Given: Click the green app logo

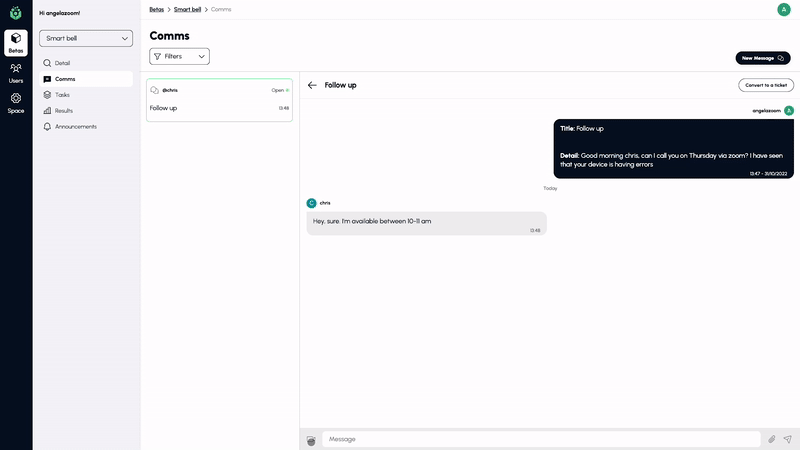Looking at the screenshot, I should (x=16, y=13).
